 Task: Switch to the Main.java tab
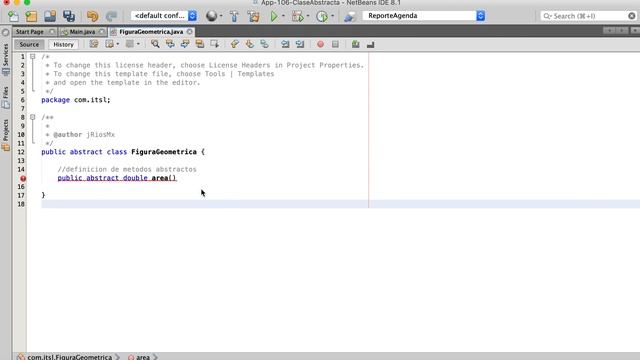(x=82, y=31)
